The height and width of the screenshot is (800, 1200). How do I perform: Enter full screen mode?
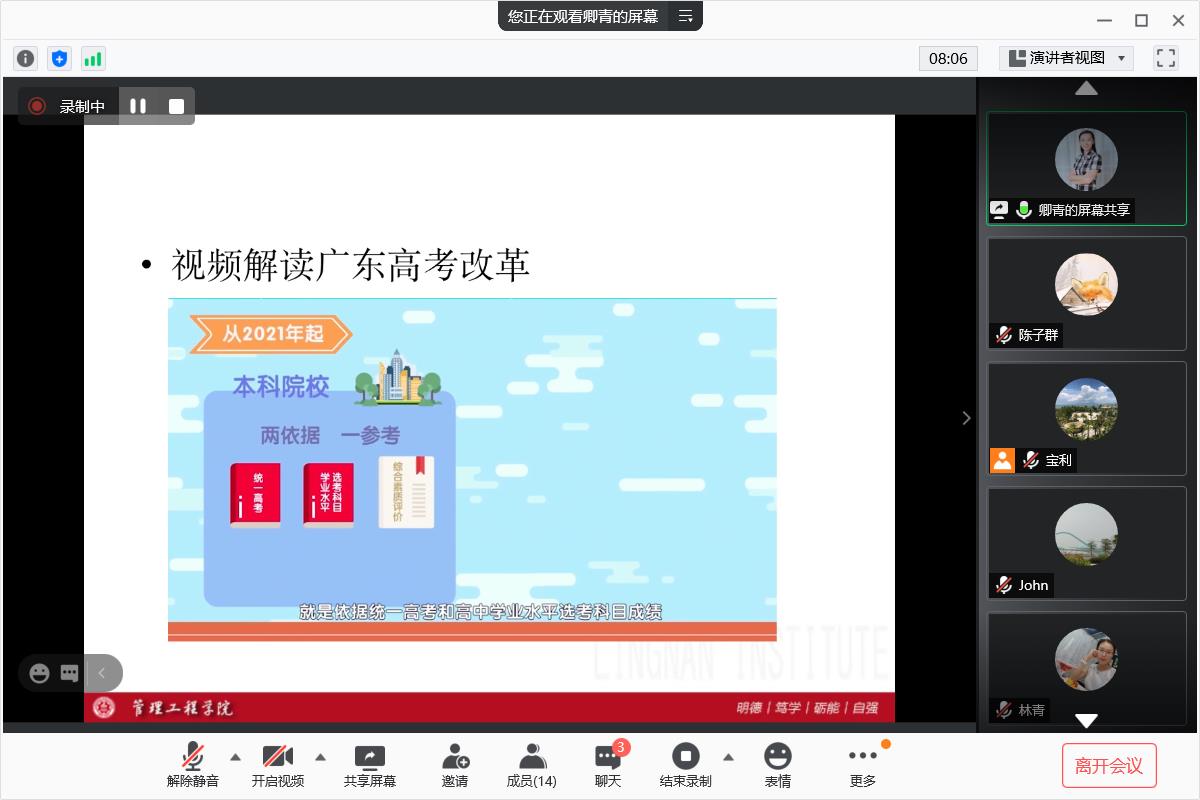[x=1166, y=58]
